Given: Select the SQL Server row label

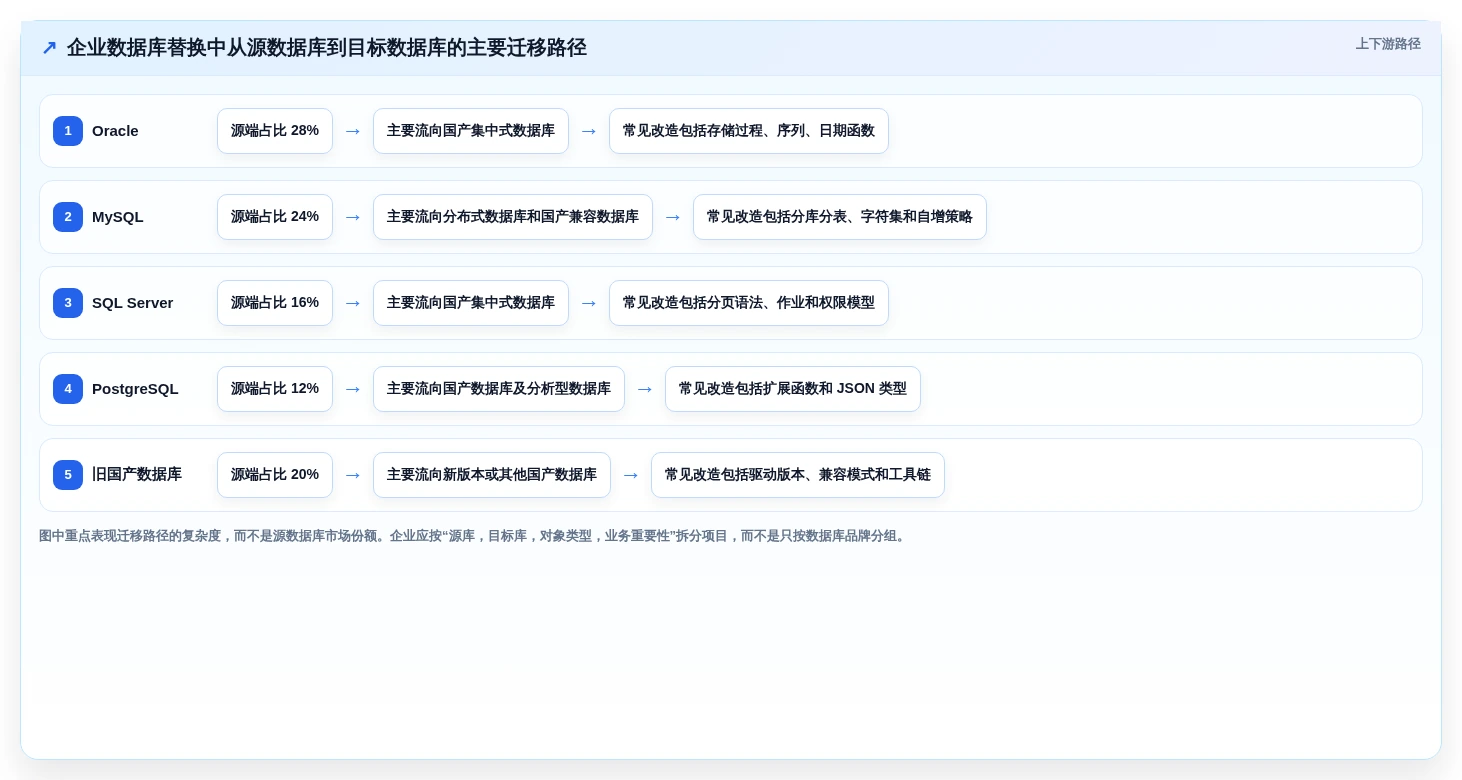Looking at the screenshot, I should coord(133,303).
